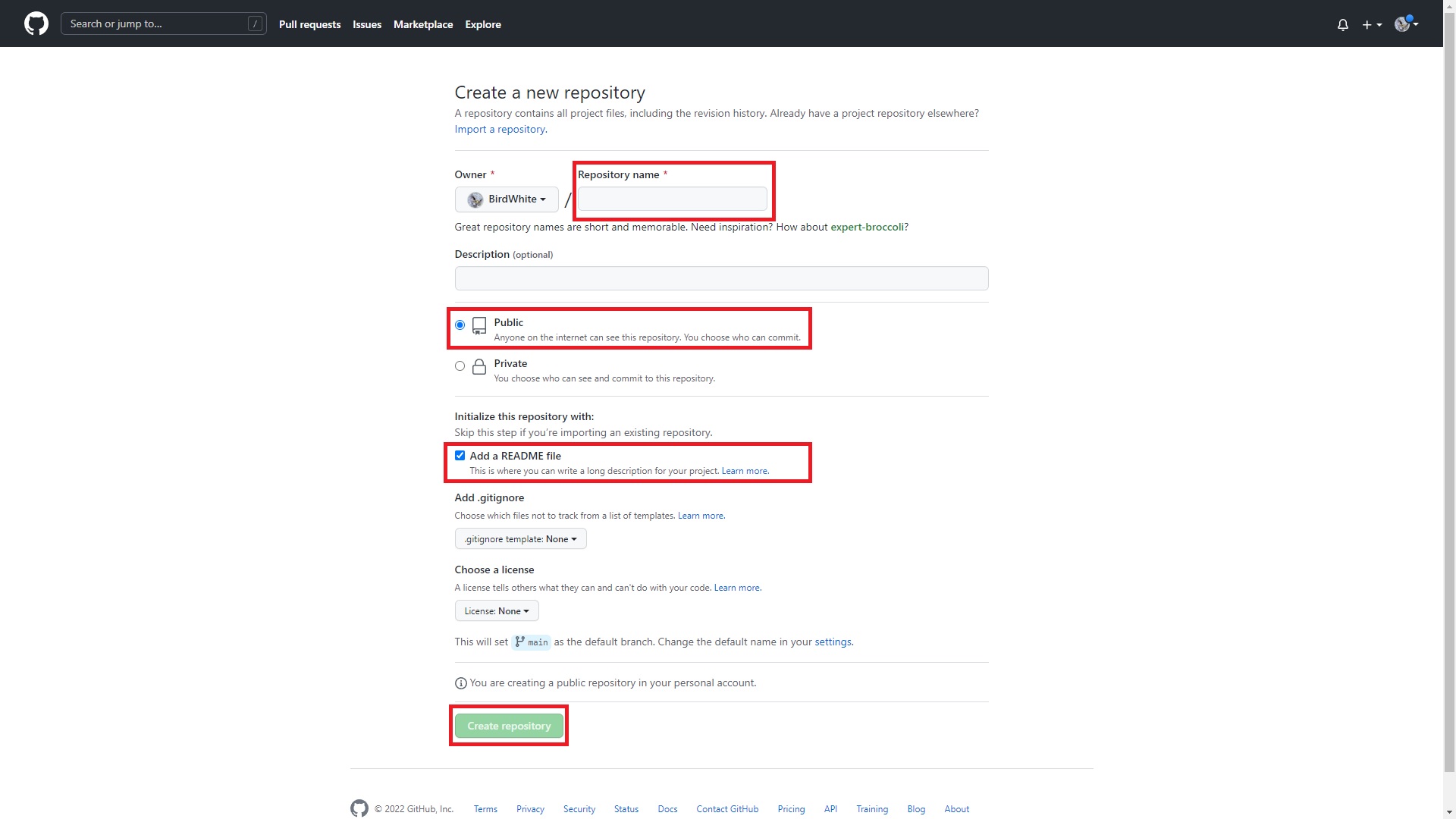This screenshot has height=819, width=1456.
Task: Open the BirdWhite owner dropdown
Action: pos(507,199)
